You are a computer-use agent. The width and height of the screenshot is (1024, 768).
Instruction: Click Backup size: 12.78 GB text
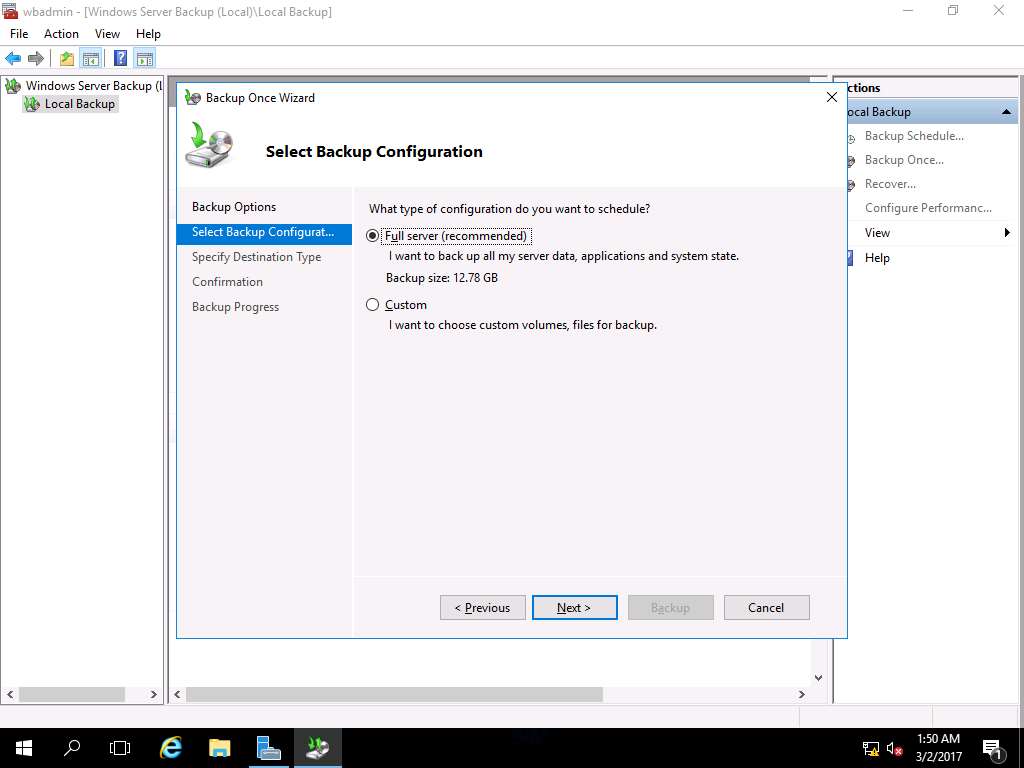441,278
